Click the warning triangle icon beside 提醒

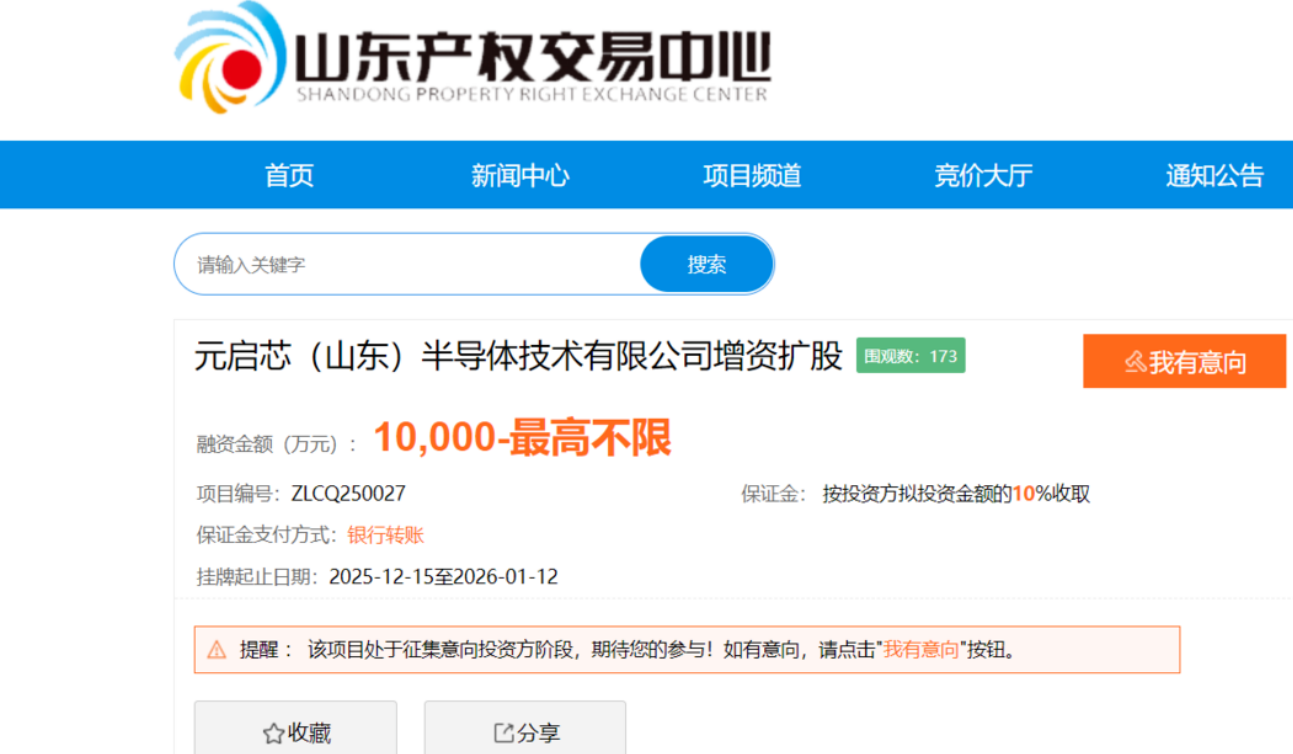217,650
